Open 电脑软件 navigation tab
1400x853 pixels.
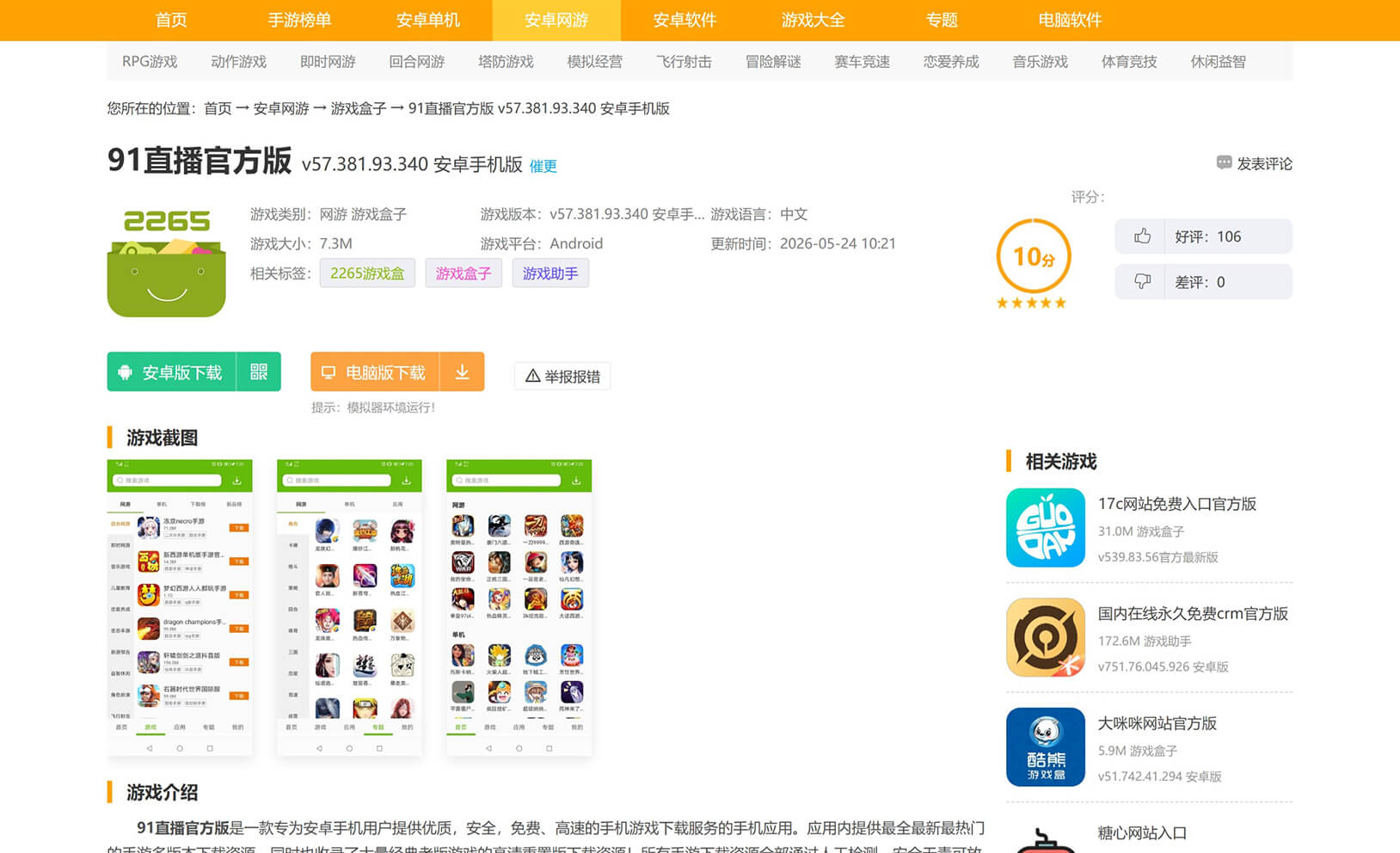[1070, 20]
